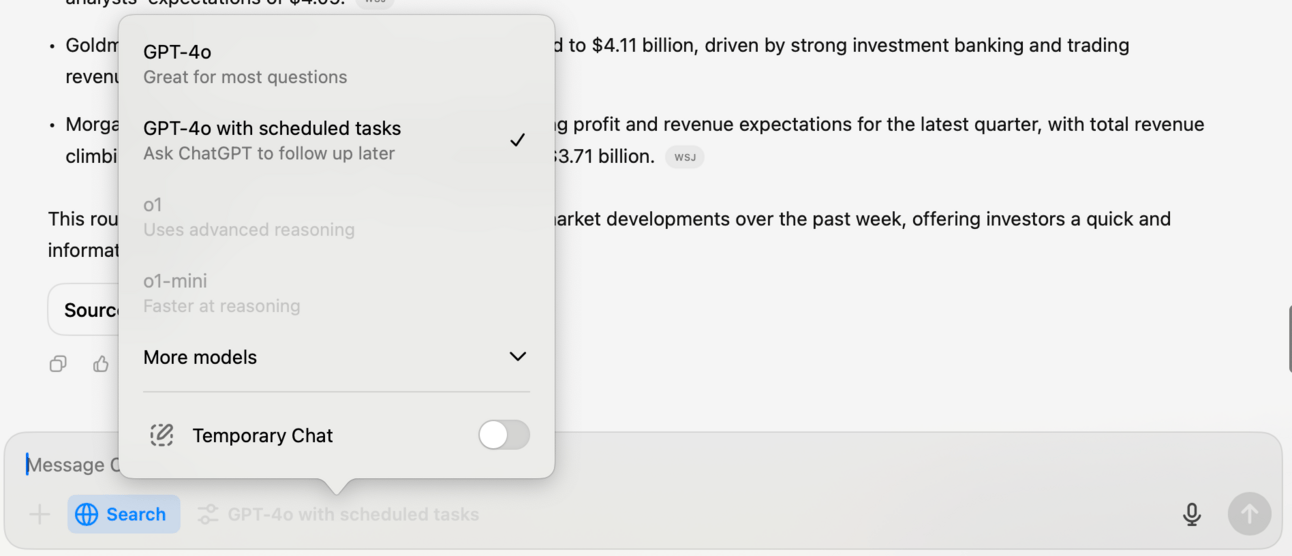This screenshot has height=556, width=1292.
Task: Open attachments with the plus icon
Action: click(39, 514)
